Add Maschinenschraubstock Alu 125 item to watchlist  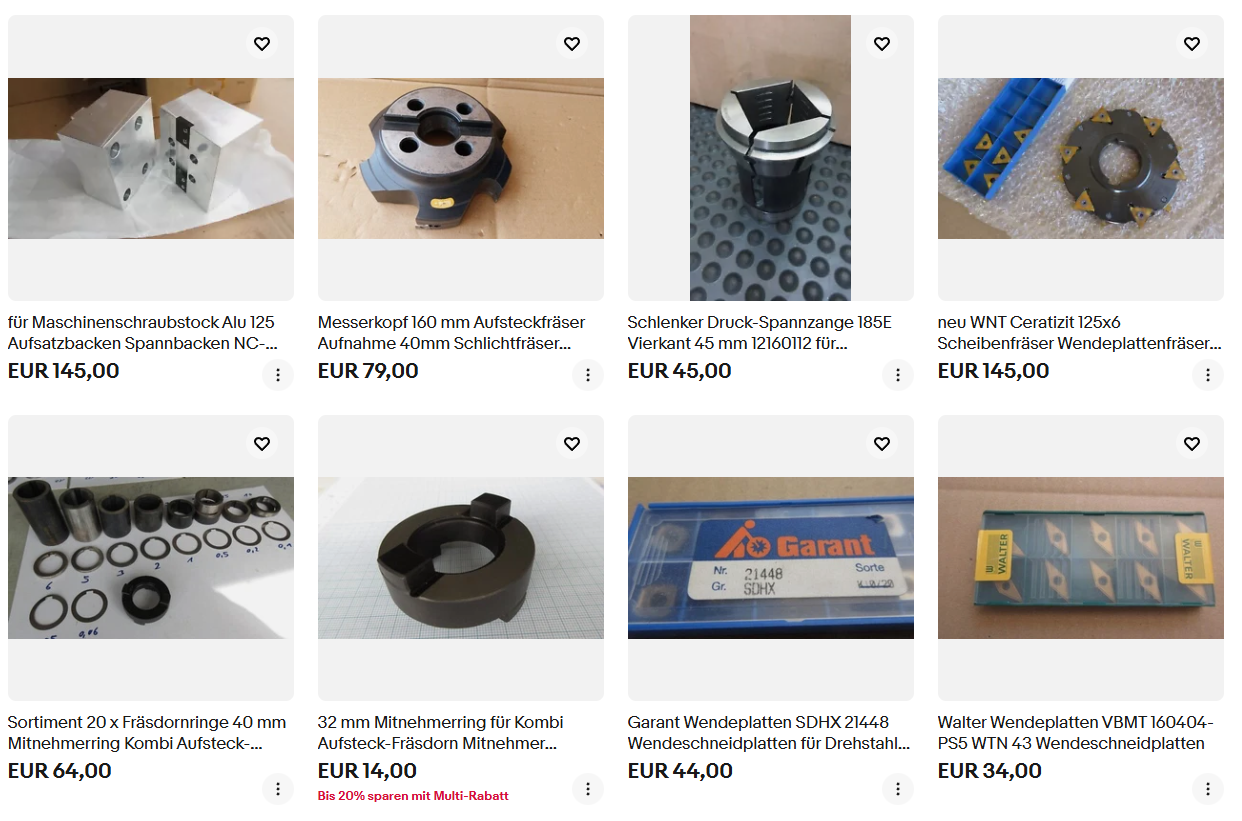click(262, 44)
